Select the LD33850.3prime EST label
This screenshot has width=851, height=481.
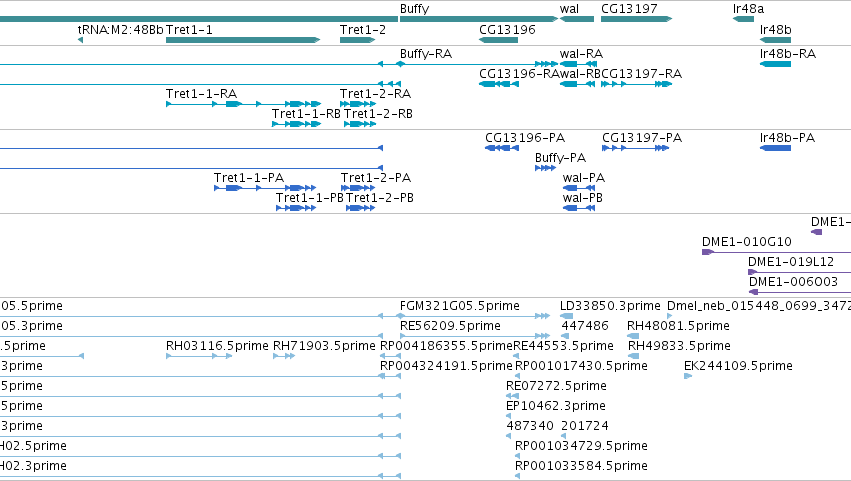[610, 306]
